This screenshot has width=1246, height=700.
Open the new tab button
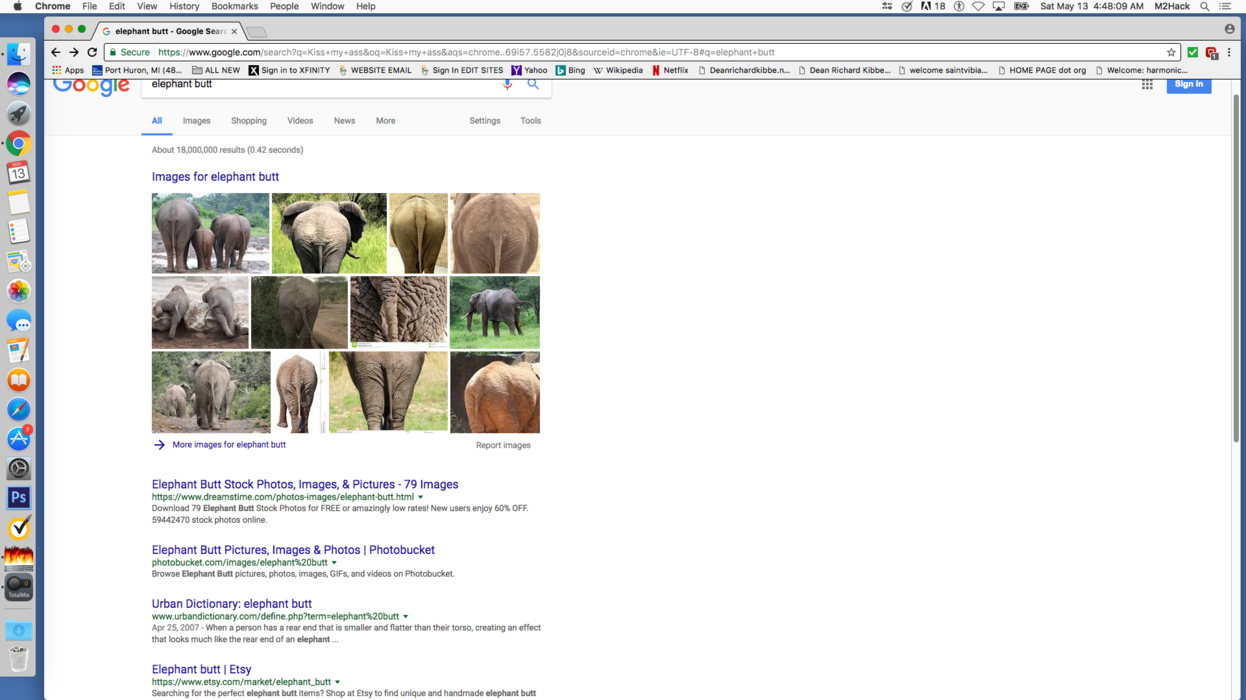pos(257,32)
